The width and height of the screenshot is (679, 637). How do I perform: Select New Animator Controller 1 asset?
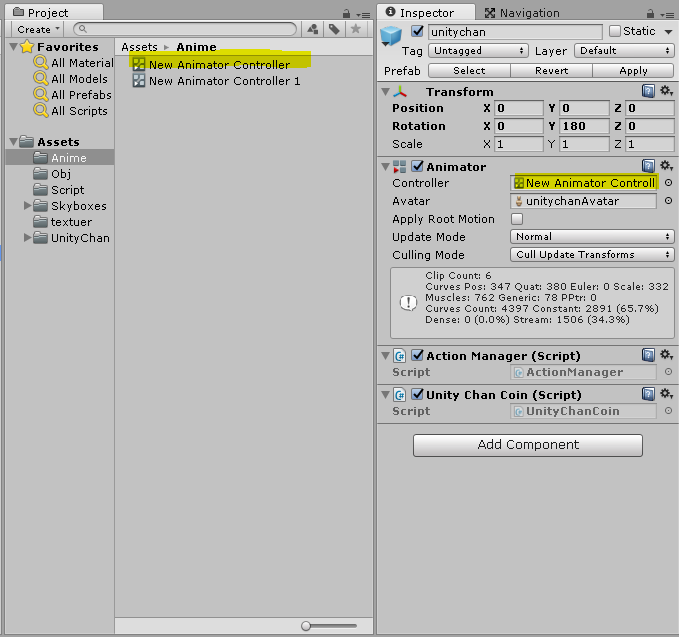(217, 81)
